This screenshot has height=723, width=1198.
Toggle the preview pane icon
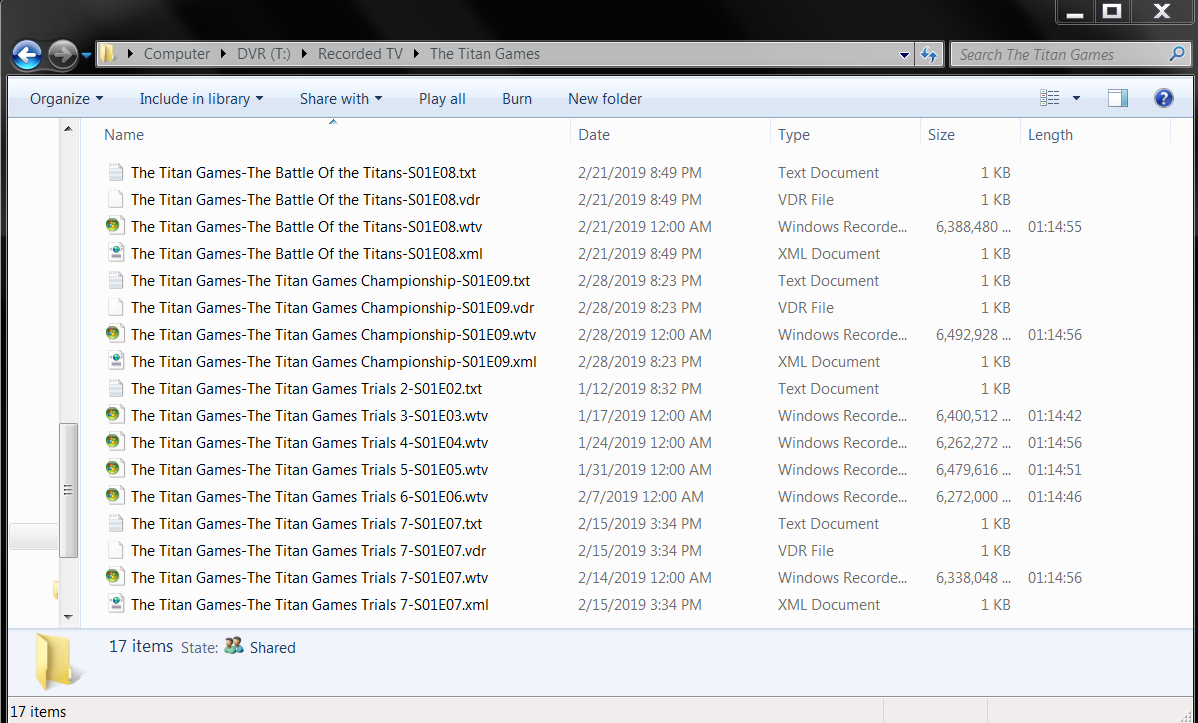1117,98
